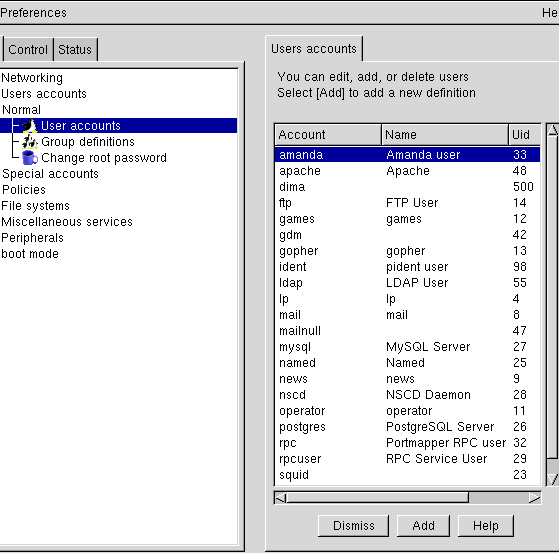Expand the Networking tree section
Screen dimensions: 559x553
pyautogui.click(x=32, y=78)
